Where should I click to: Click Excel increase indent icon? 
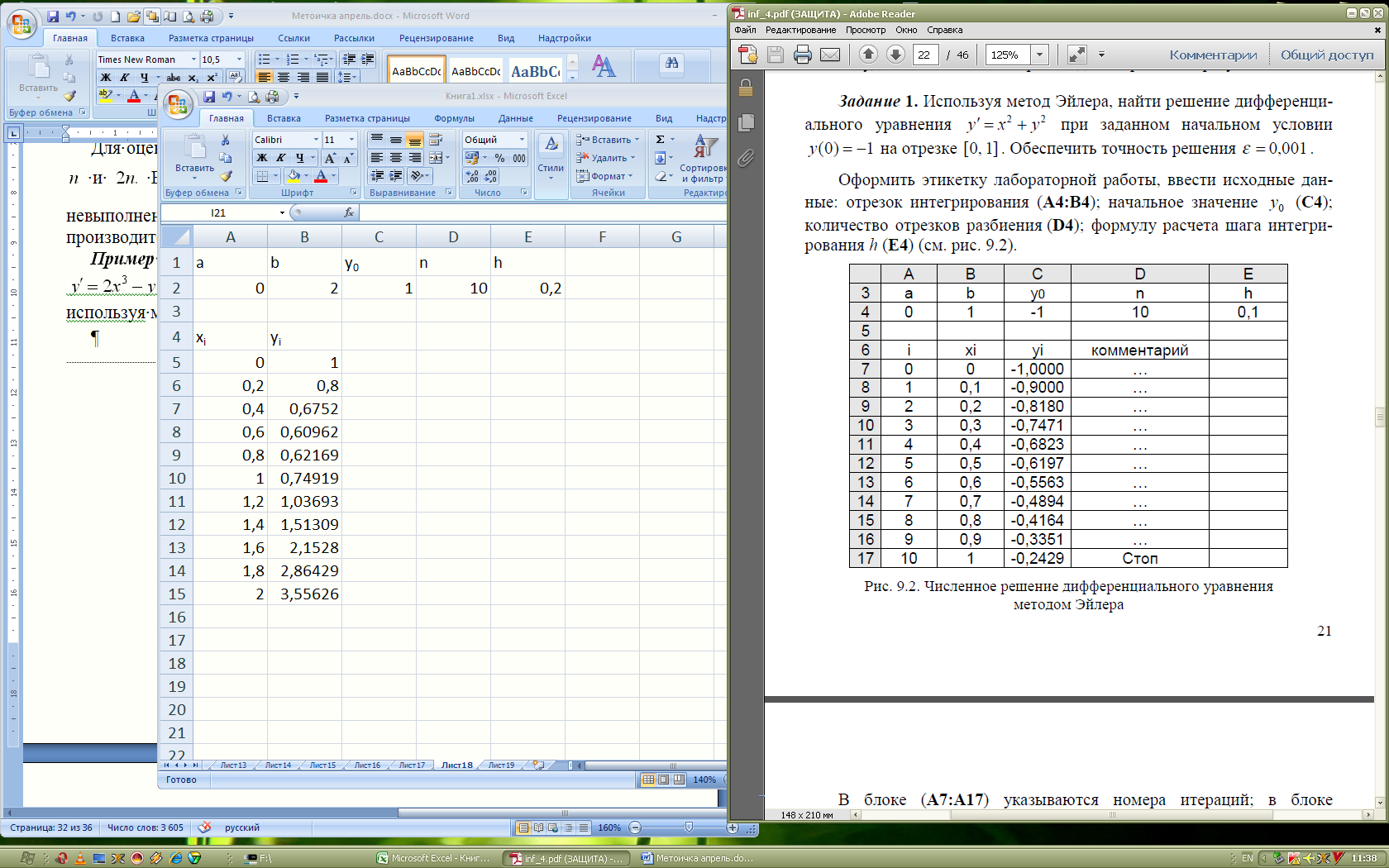click(x=396, y=176)
